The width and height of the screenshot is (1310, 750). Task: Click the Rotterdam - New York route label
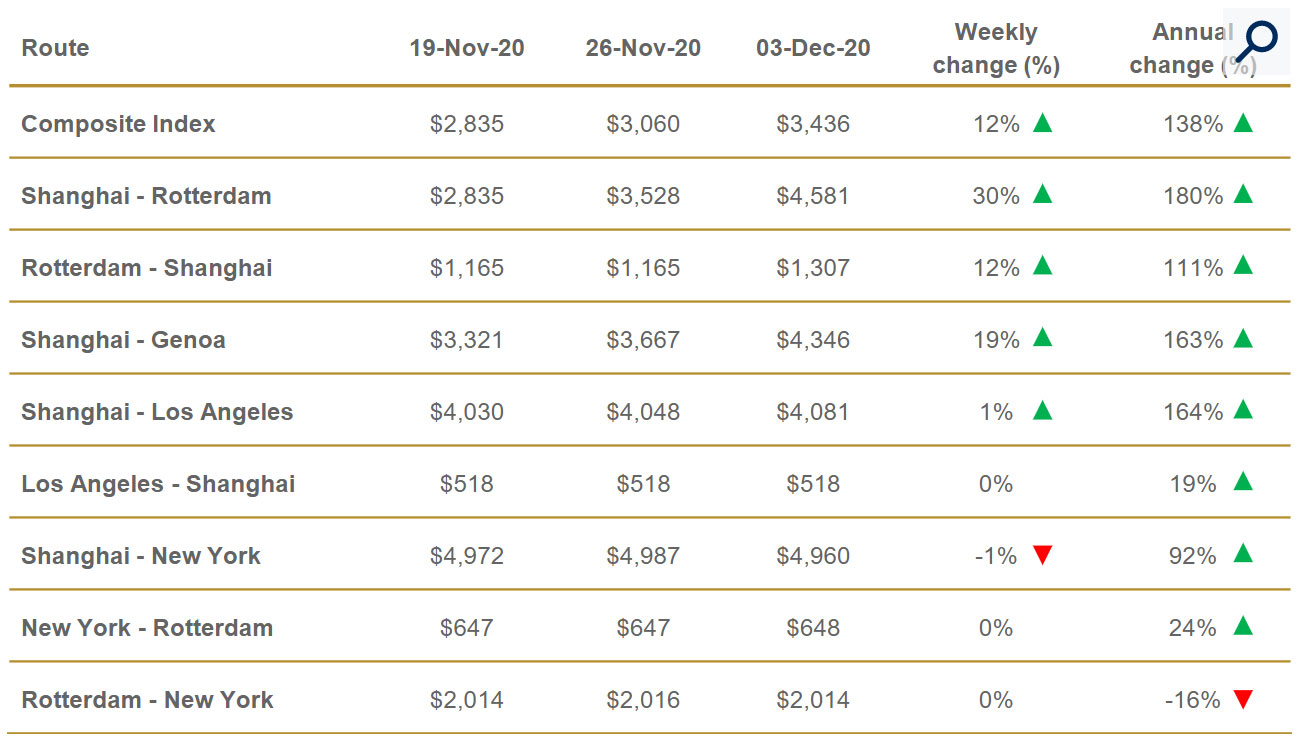pos(147,700)
